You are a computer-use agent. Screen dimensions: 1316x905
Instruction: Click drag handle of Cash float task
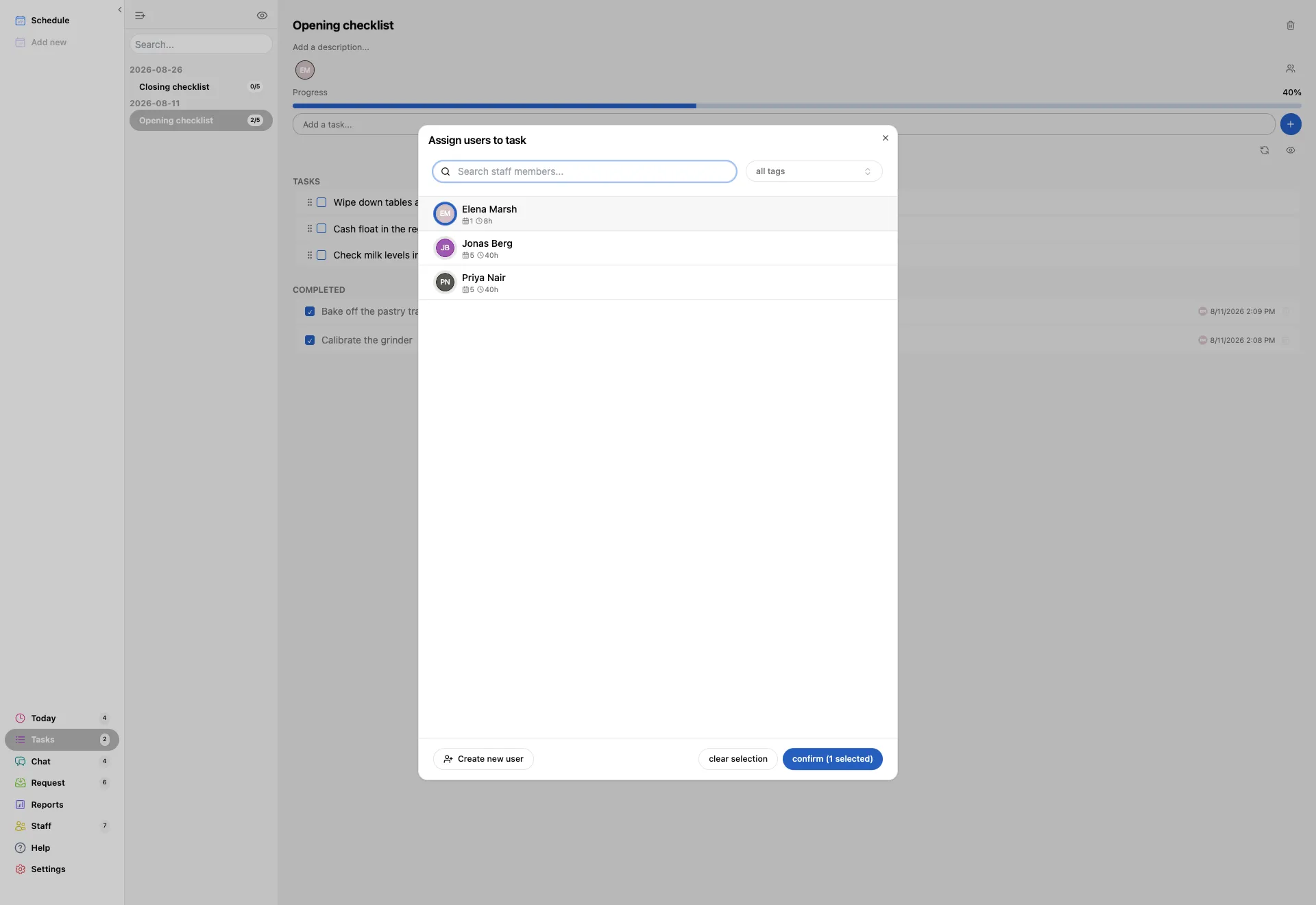[309, 229]
